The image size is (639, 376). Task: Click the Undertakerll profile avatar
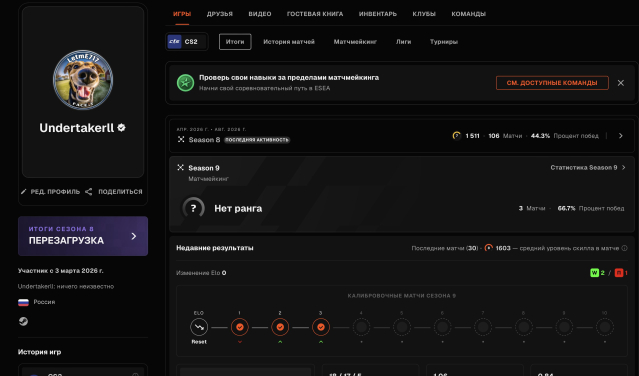83,80
